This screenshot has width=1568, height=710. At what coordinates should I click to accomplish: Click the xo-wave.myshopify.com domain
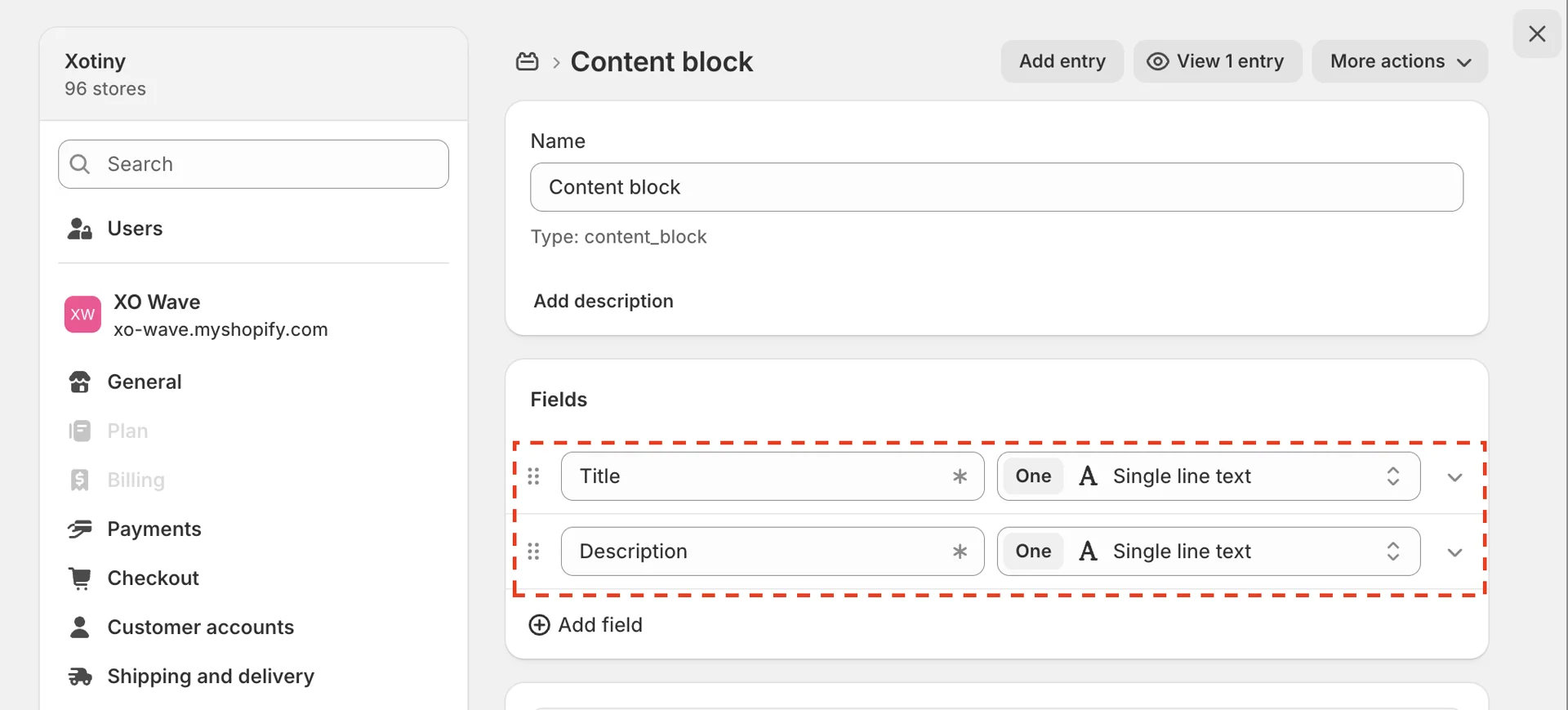point(220,329)
